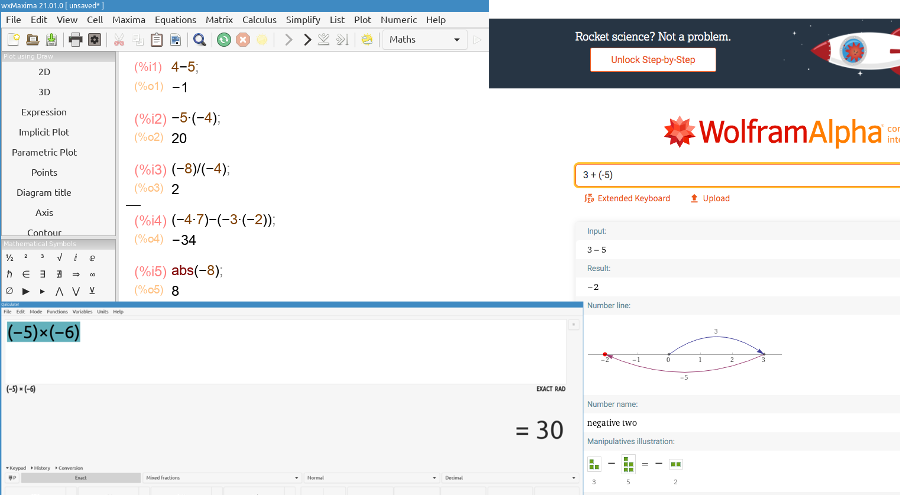Insert the Planck constant h symbol

pyautogui.click(x=9, y=274)
